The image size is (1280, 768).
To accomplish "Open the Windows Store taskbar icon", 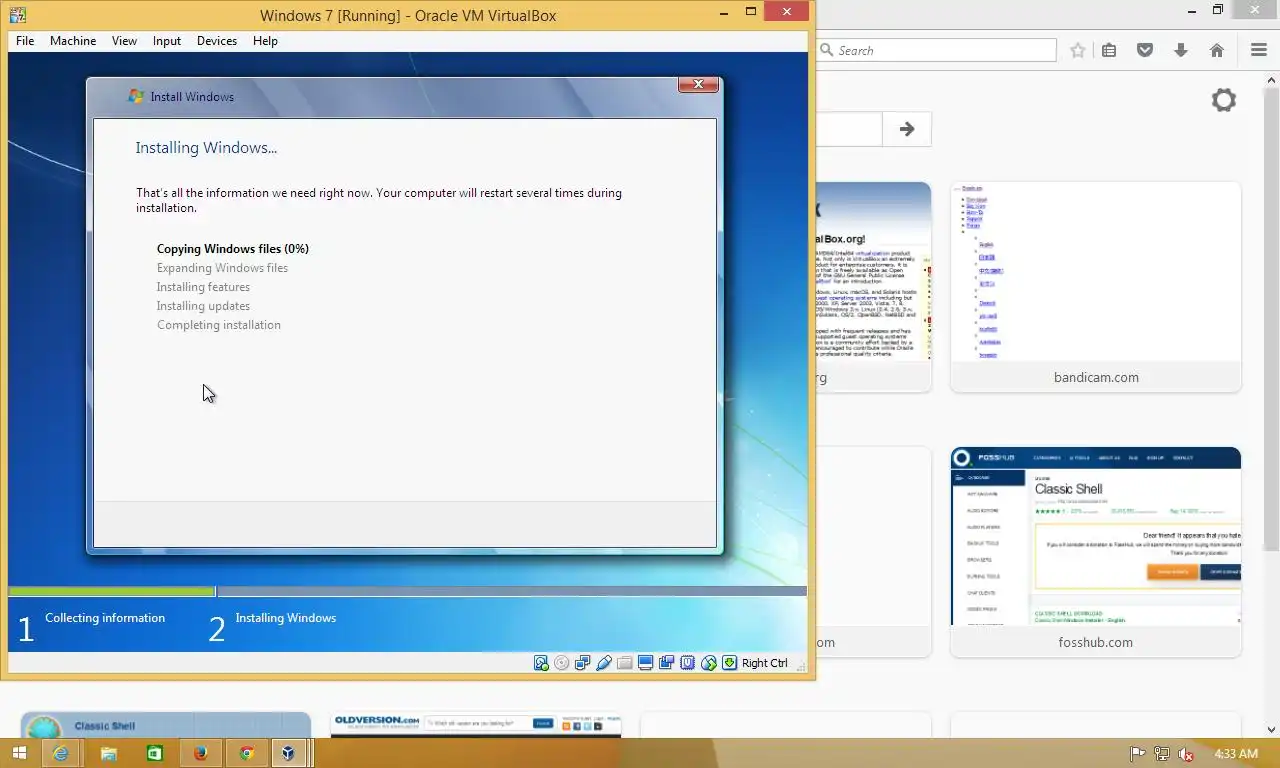I will (x=154, y=753).
